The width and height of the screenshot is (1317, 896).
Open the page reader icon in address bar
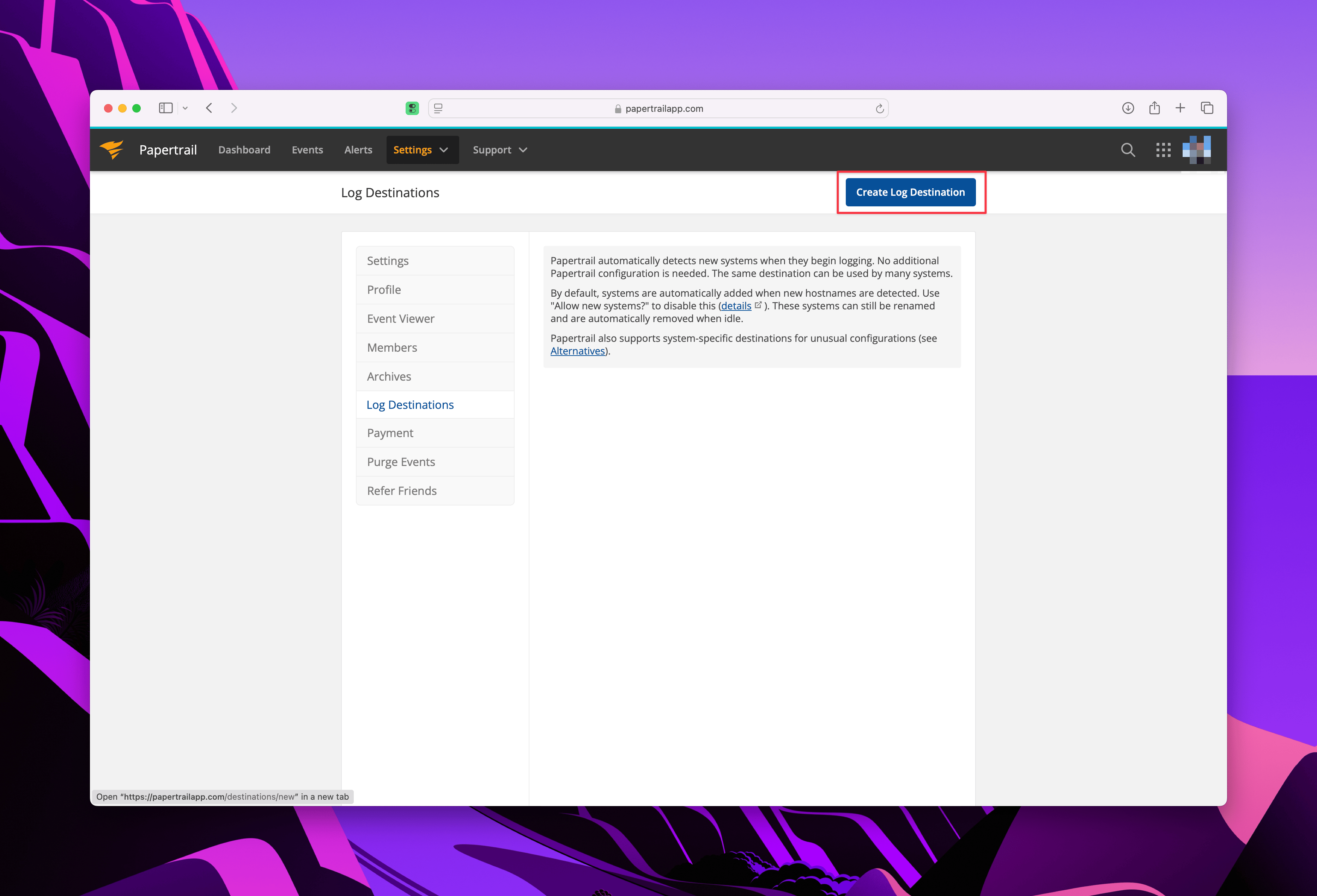438,108
